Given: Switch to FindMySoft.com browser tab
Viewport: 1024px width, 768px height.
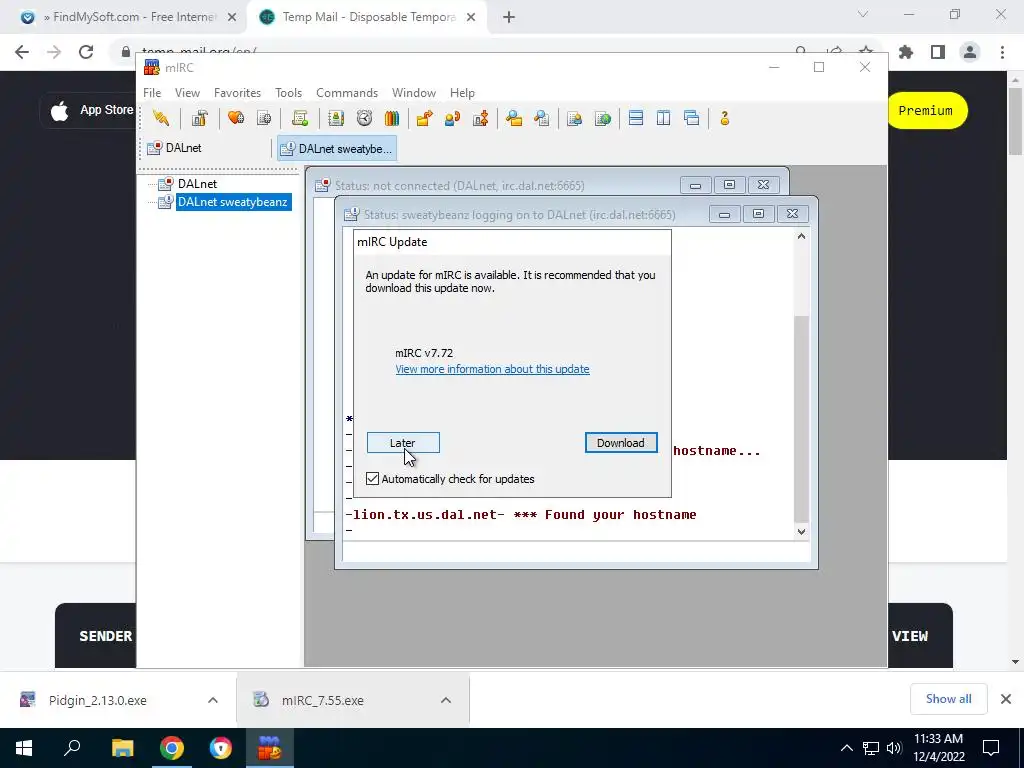Looking at the screenshot, I should coord(127,17).
